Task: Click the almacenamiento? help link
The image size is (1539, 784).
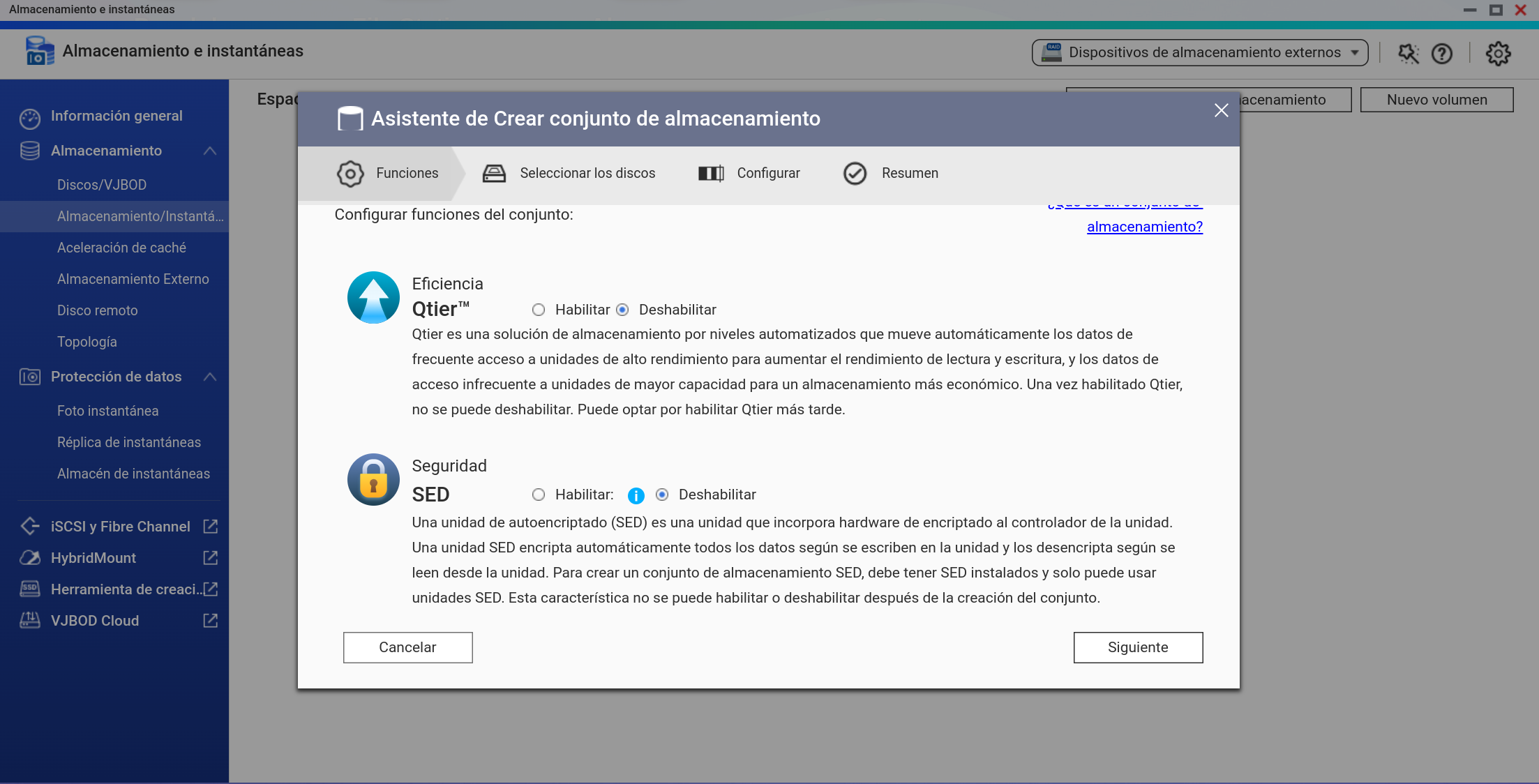Action: click(1144, 227)
